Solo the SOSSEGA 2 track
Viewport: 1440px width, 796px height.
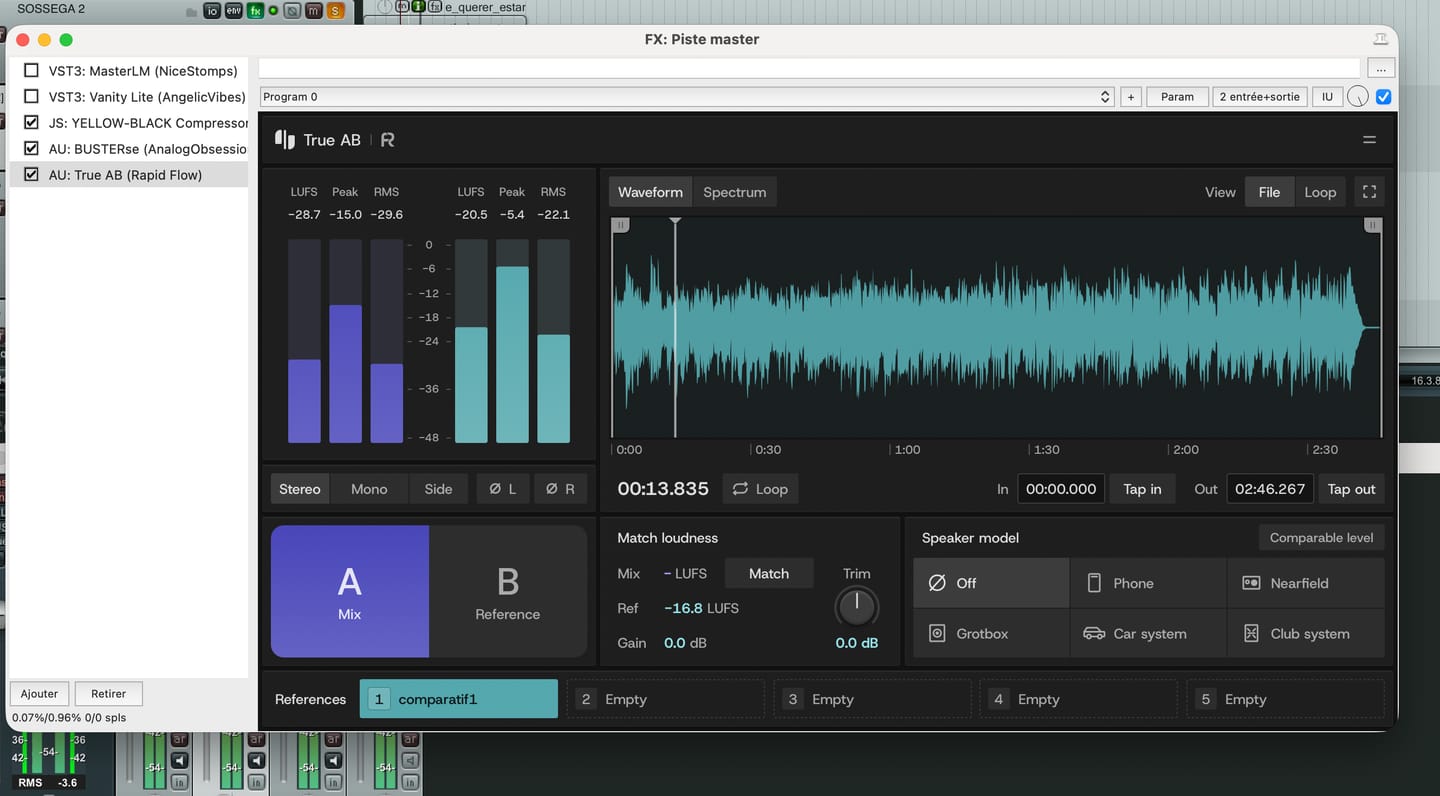[335, 11]
